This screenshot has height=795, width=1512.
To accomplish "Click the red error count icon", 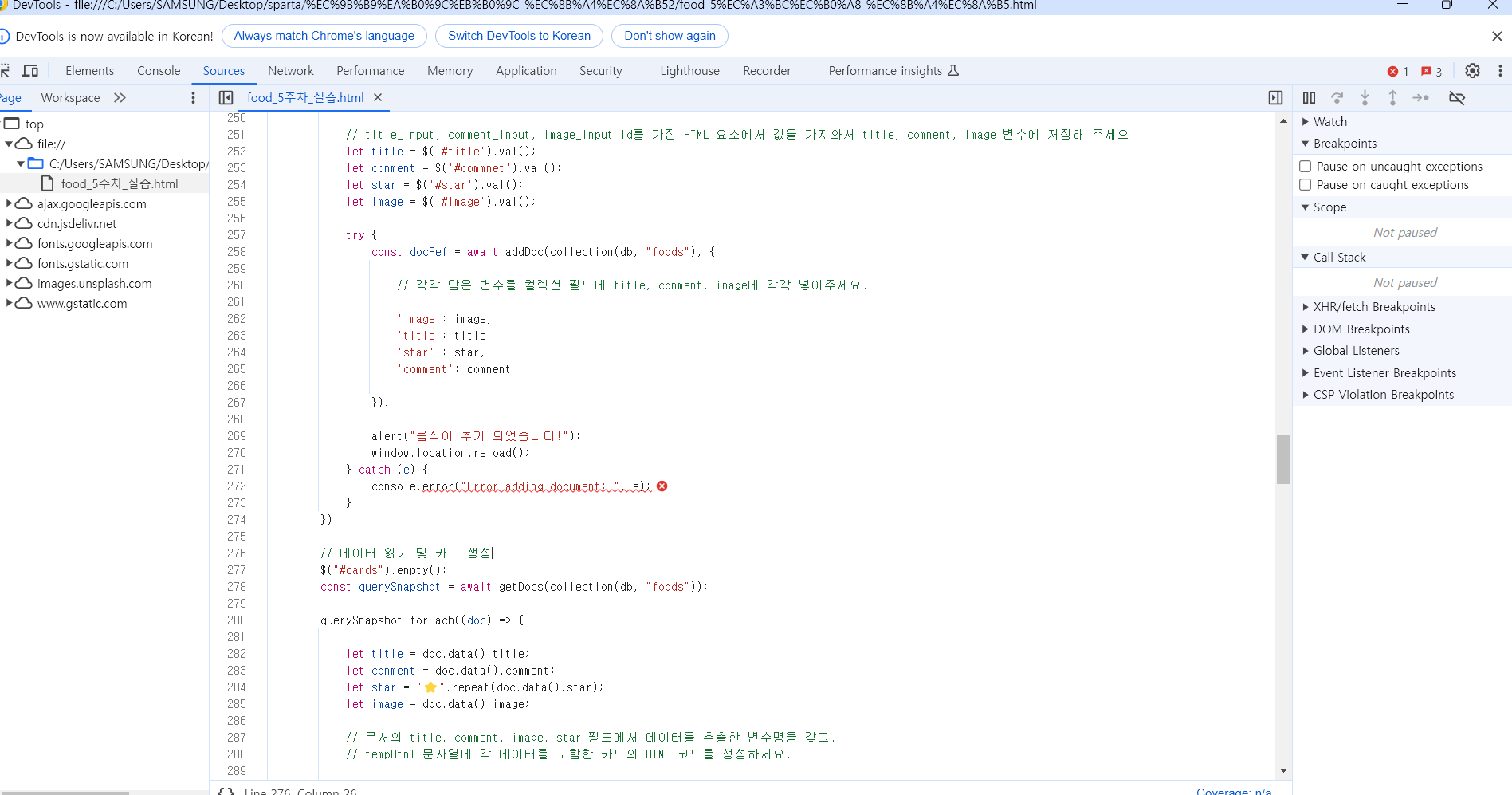I will (1392, 72).
